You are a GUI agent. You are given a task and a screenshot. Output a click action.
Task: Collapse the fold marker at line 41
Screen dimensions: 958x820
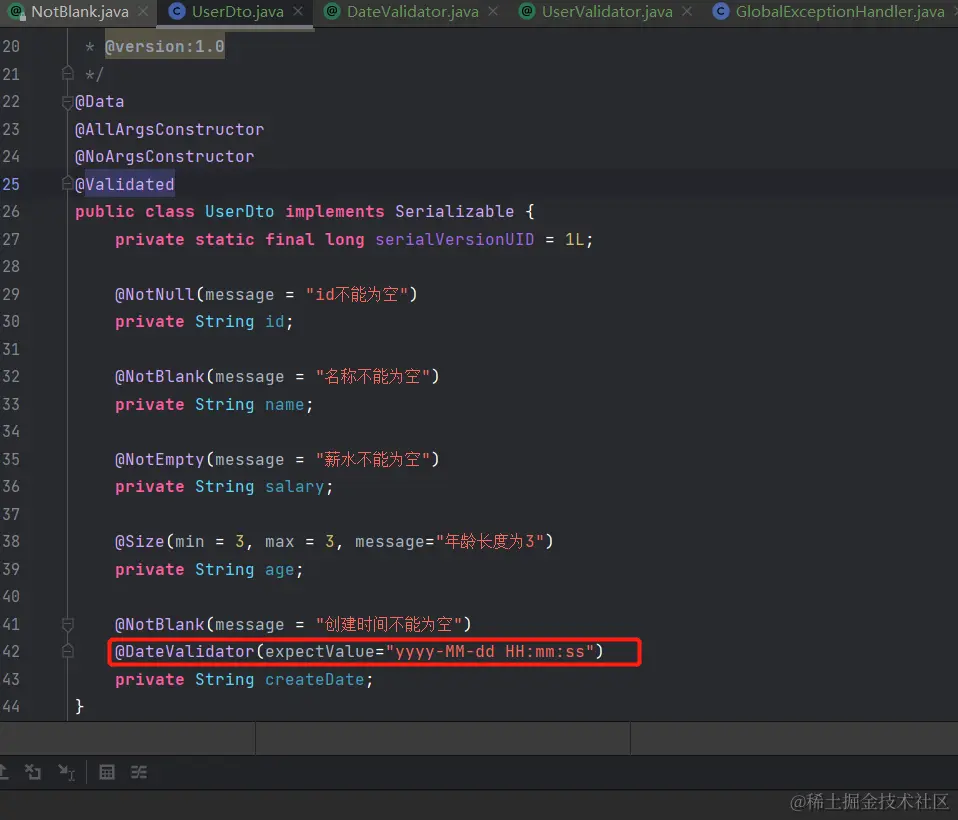(68, 624)
